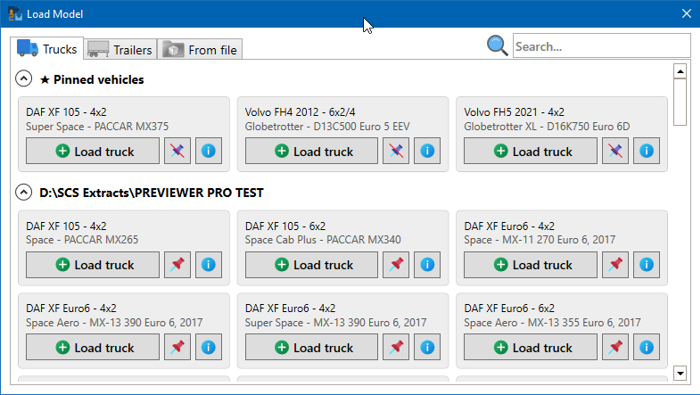This screenshot has width=700, height=395.
Task: Switch to the Trucks tab
Action: [47, 49]
